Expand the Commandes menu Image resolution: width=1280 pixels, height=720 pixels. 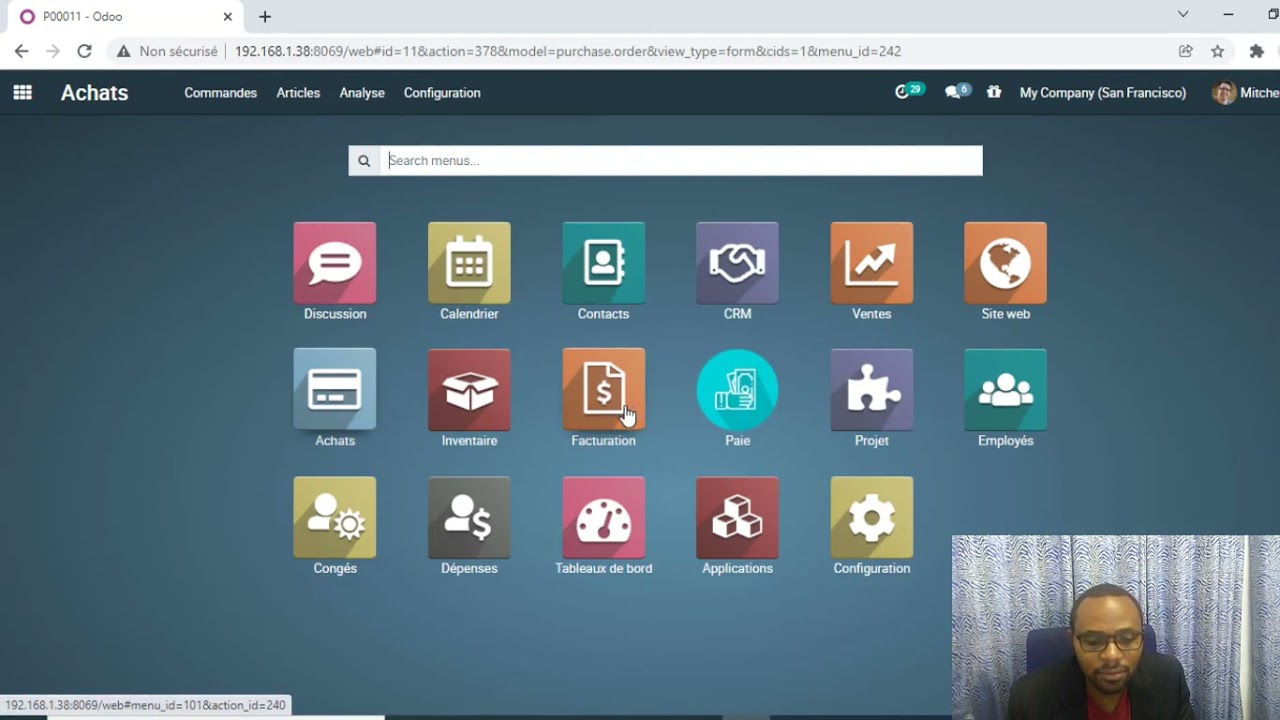pyautogui.click(x=220, y=93)
